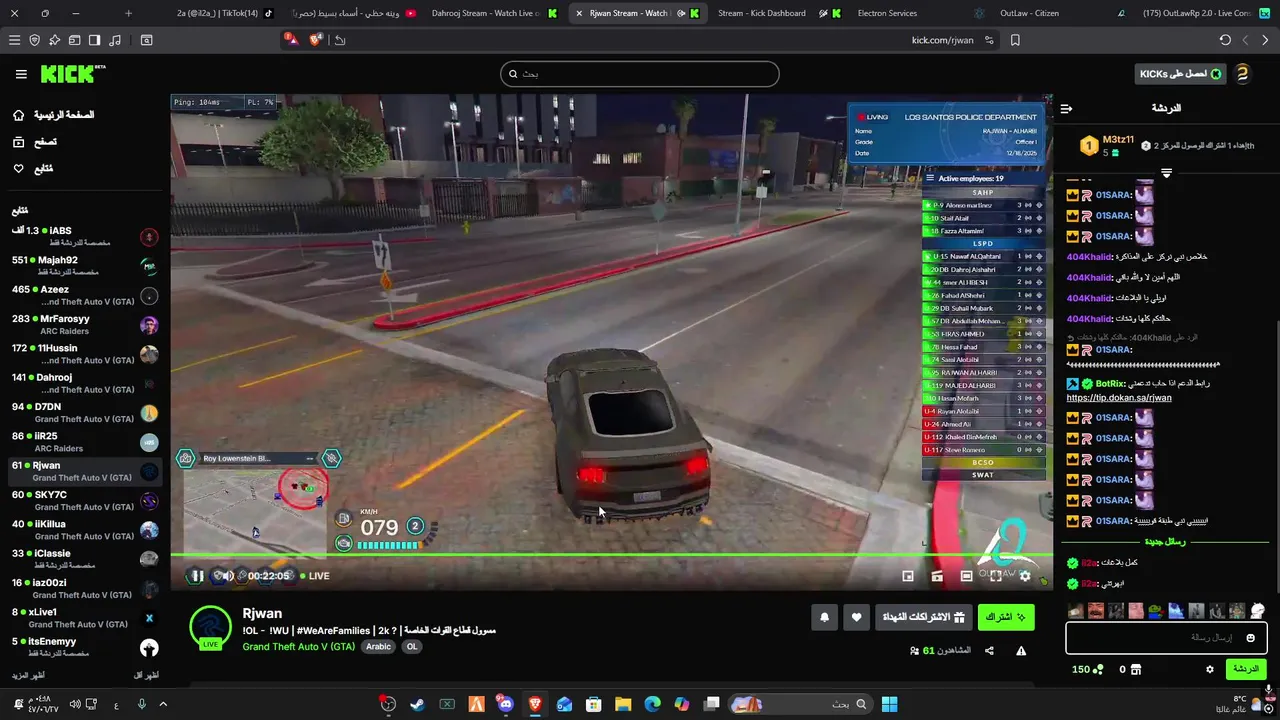Bookmark this page in address bar
Image resolution: width=1280 pixels, height=720 pixels.
pyautogui.click(x=1015, y=40)
